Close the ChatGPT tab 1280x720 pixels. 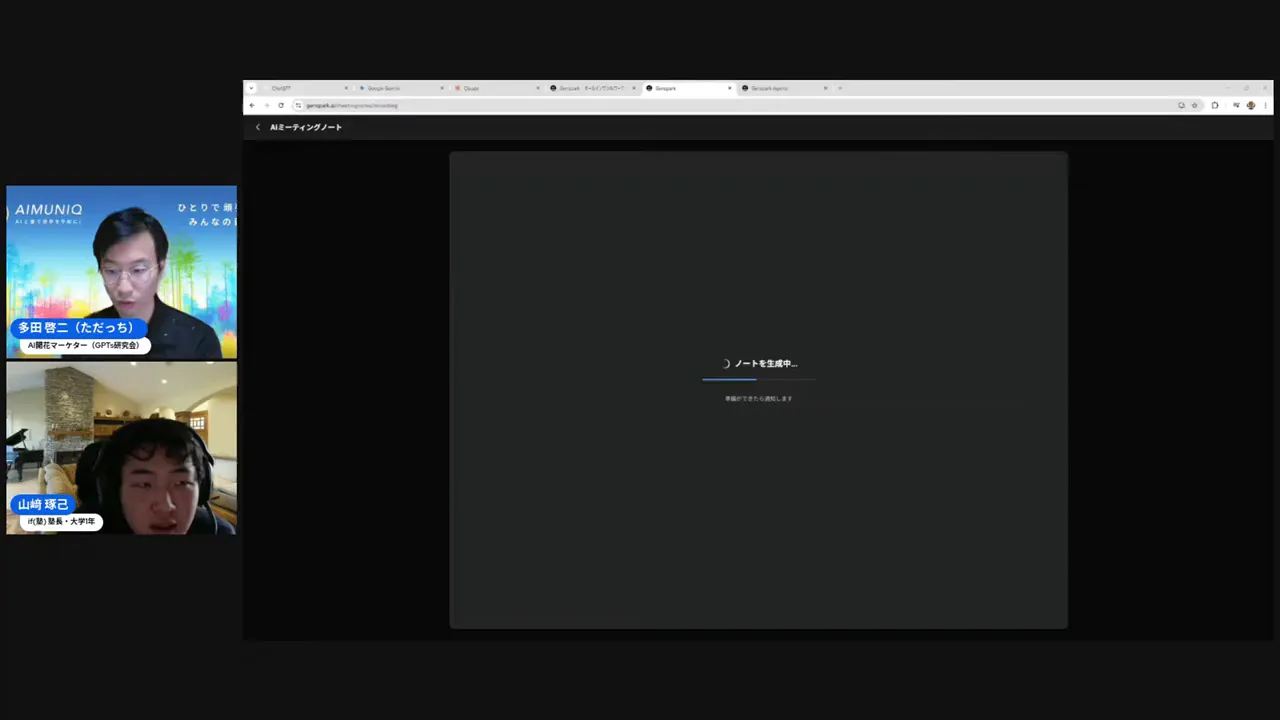(346, 88)
